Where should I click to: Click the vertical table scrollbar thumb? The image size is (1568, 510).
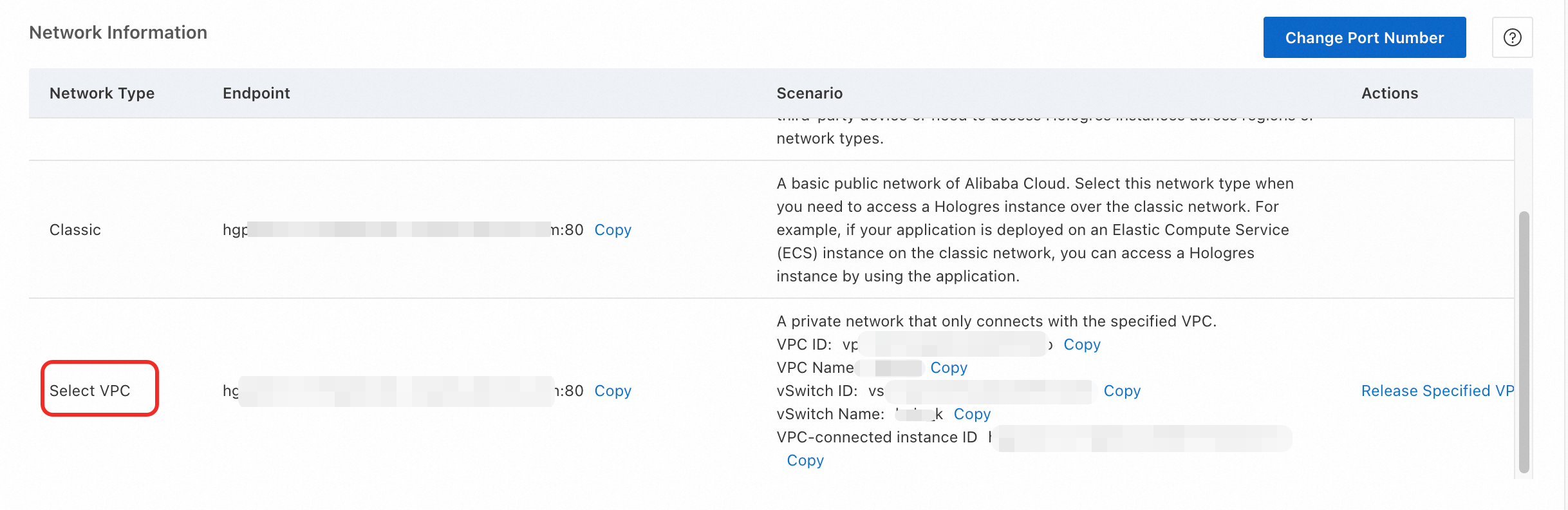[x=1524, y=341]
